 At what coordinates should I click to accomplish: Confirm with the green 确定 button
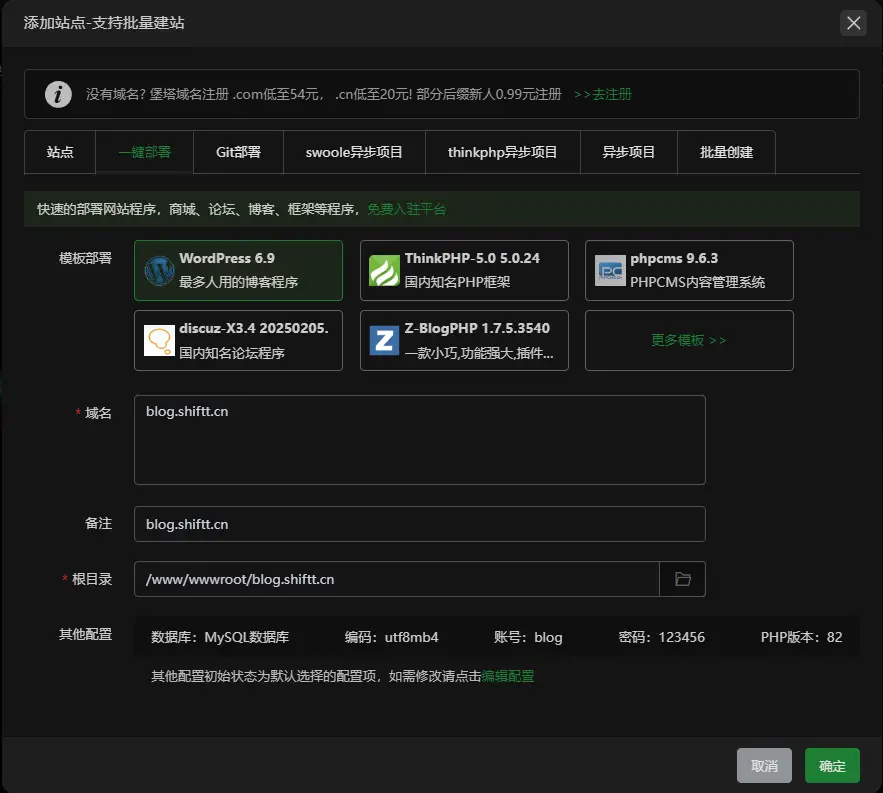(832, 765)
